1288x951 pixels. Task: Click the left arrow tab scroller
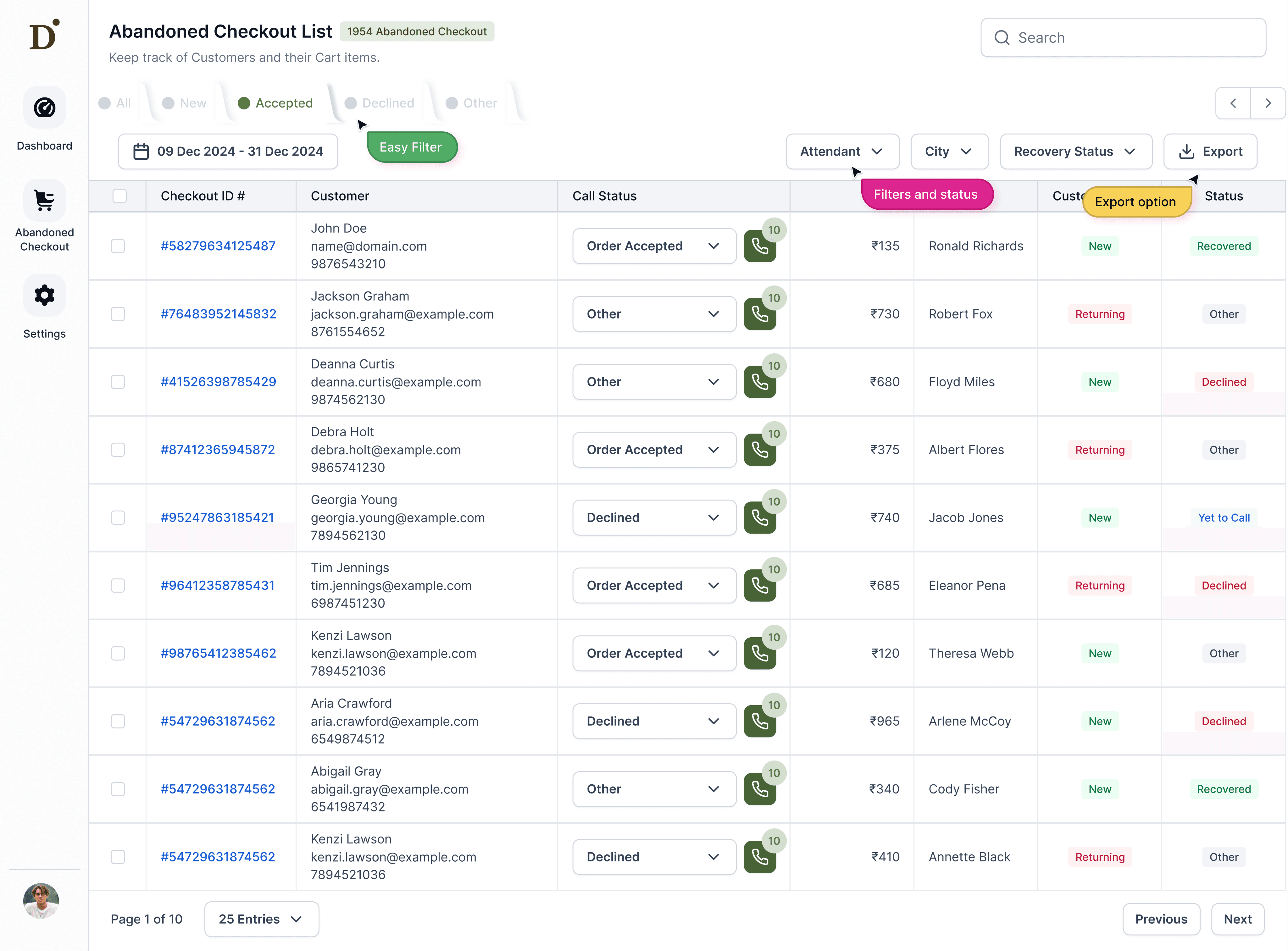[x=1233, y=103]
